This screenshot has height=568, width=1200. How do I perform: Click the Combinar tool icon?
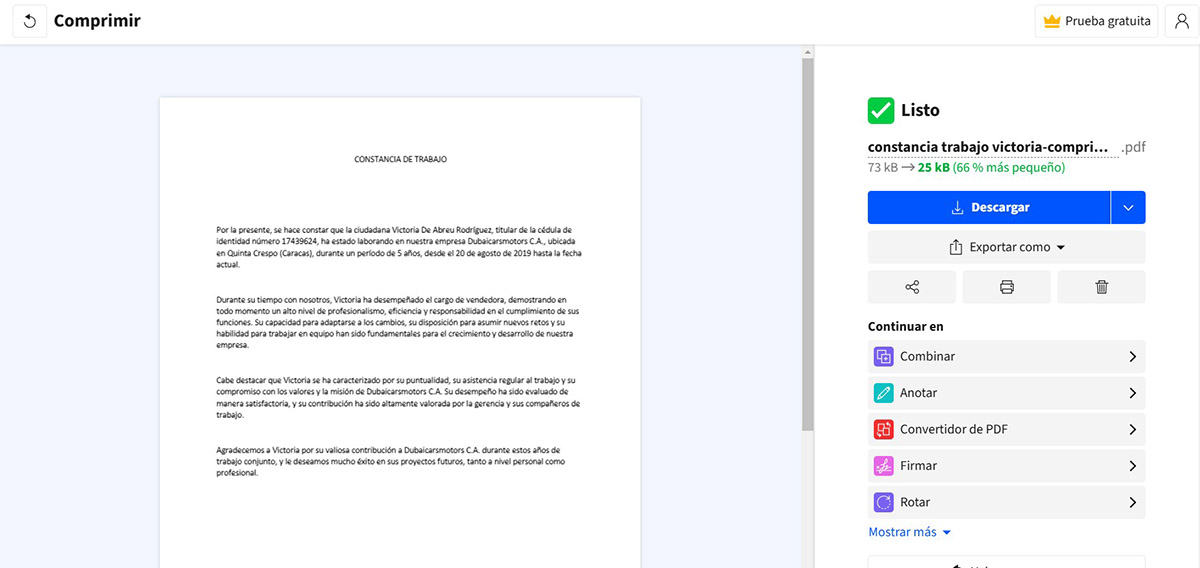(883, 357)
